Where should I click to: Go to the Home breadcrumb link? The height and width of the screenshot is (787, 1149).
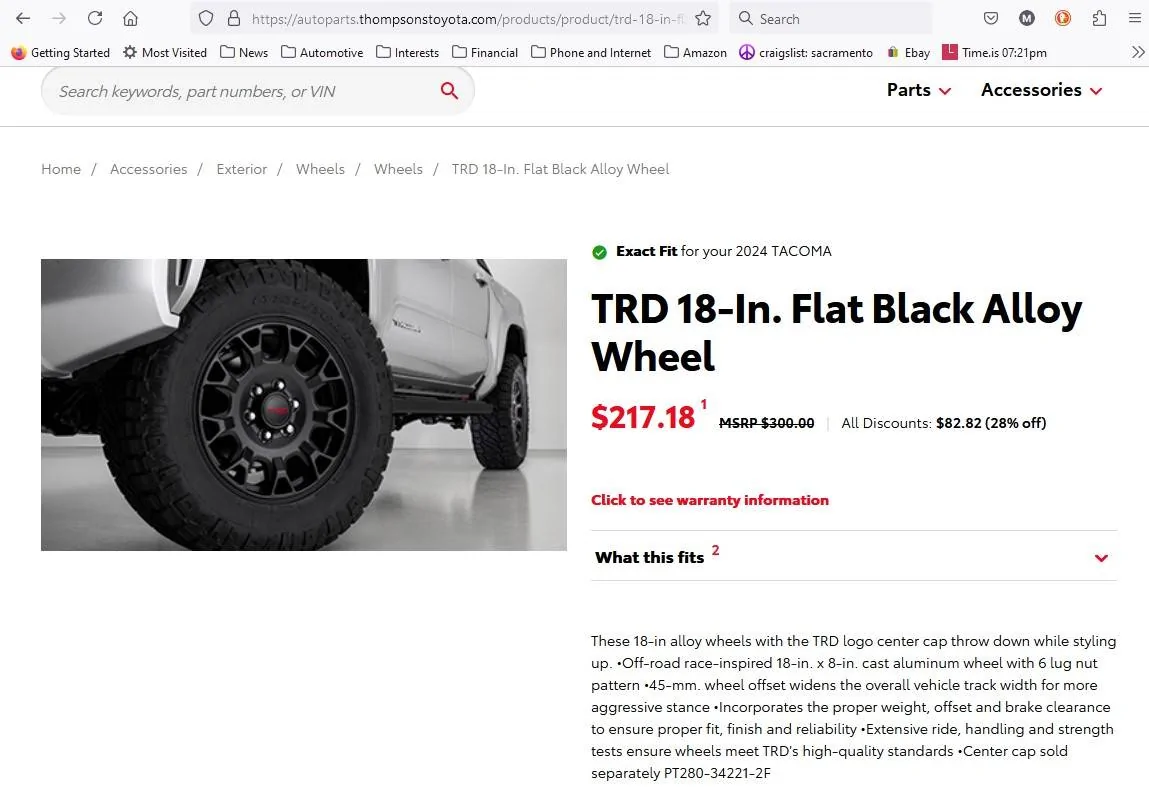click(x=61, y=169)
